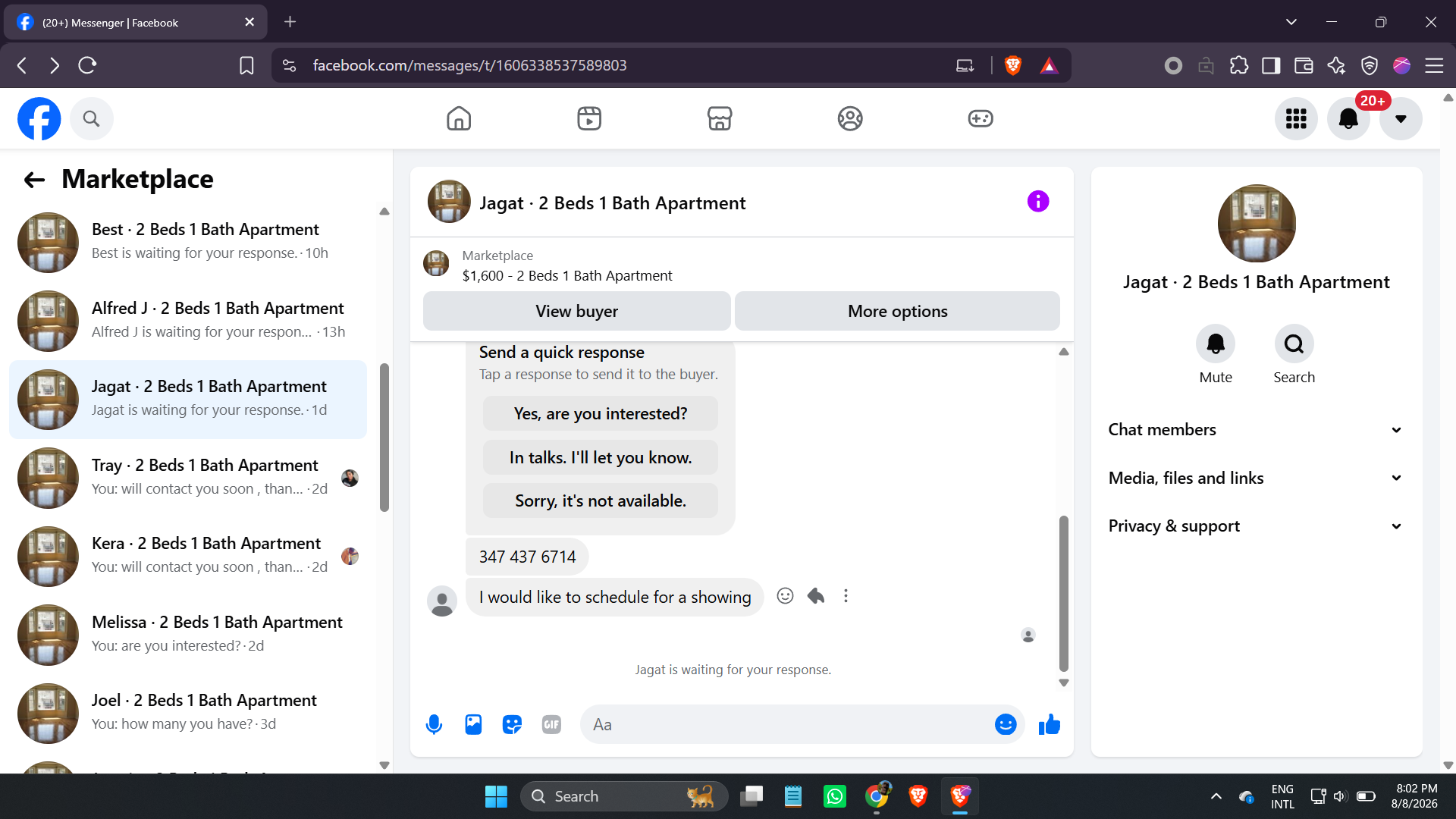This screenshot has width=1456, height=819.
Task: Open Chrome from the taskbar
Action: tap(877, 796)
